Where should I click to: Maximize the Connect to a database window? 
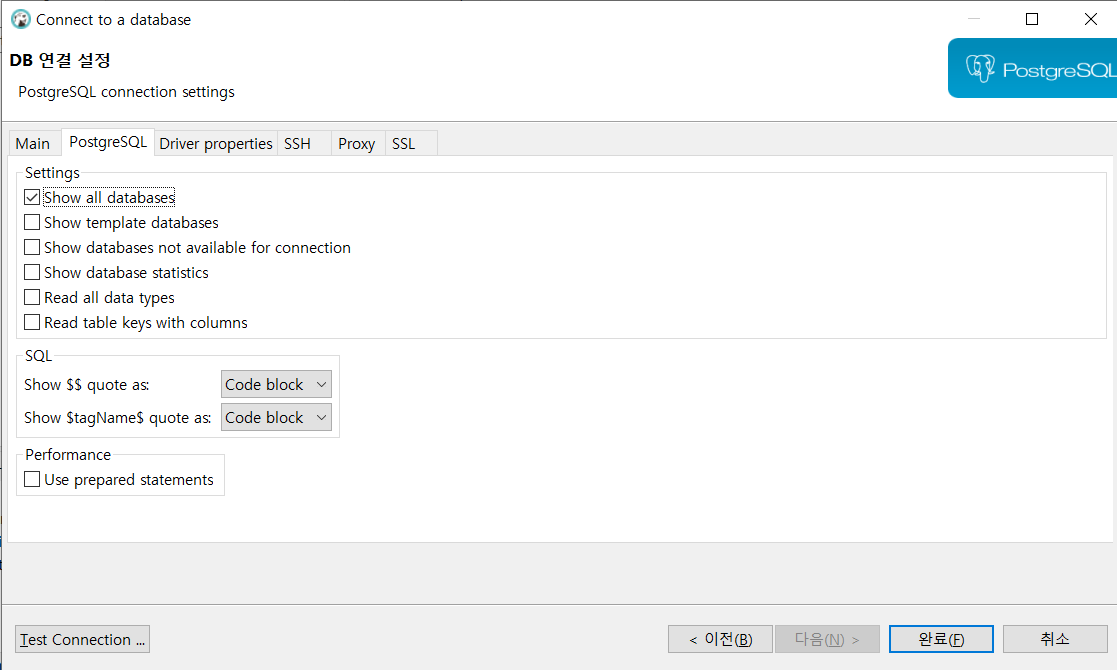pos(1032,19)
